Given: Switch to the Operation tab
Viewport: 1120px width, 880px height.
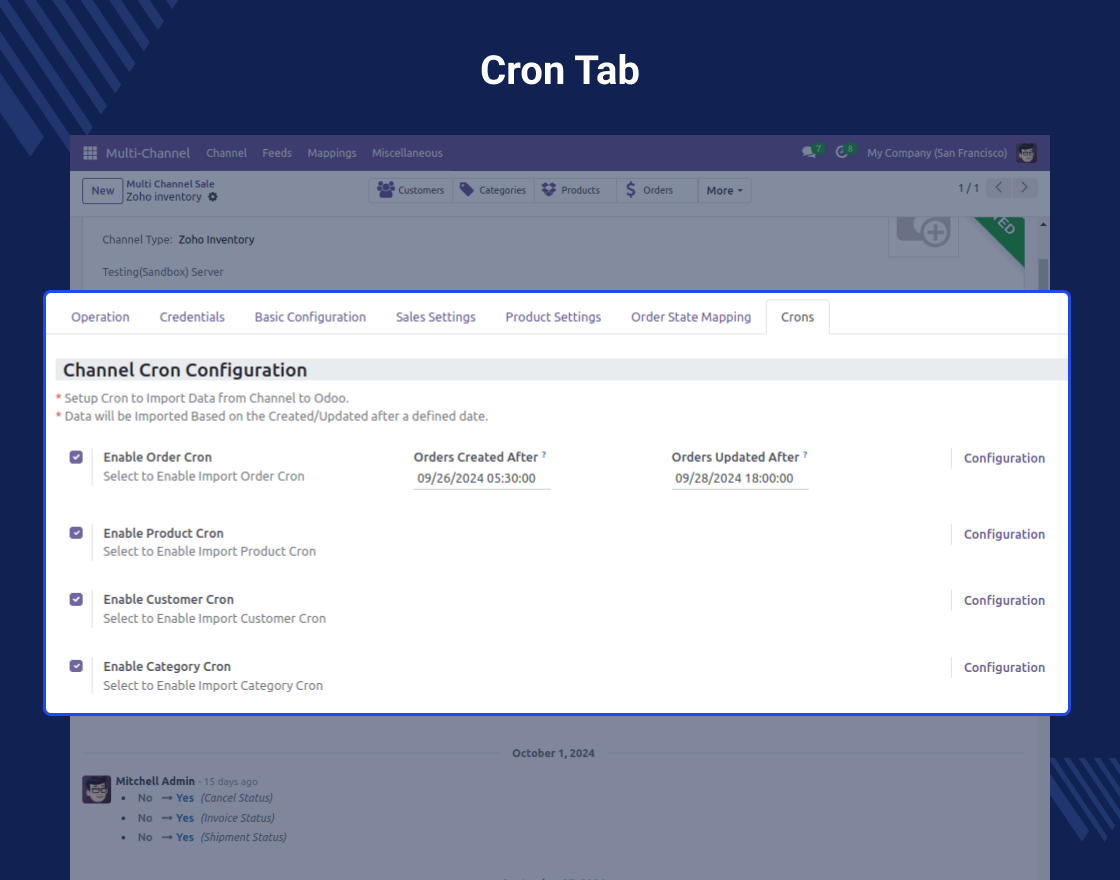Looking at the screenshot, I should point(100,317).
